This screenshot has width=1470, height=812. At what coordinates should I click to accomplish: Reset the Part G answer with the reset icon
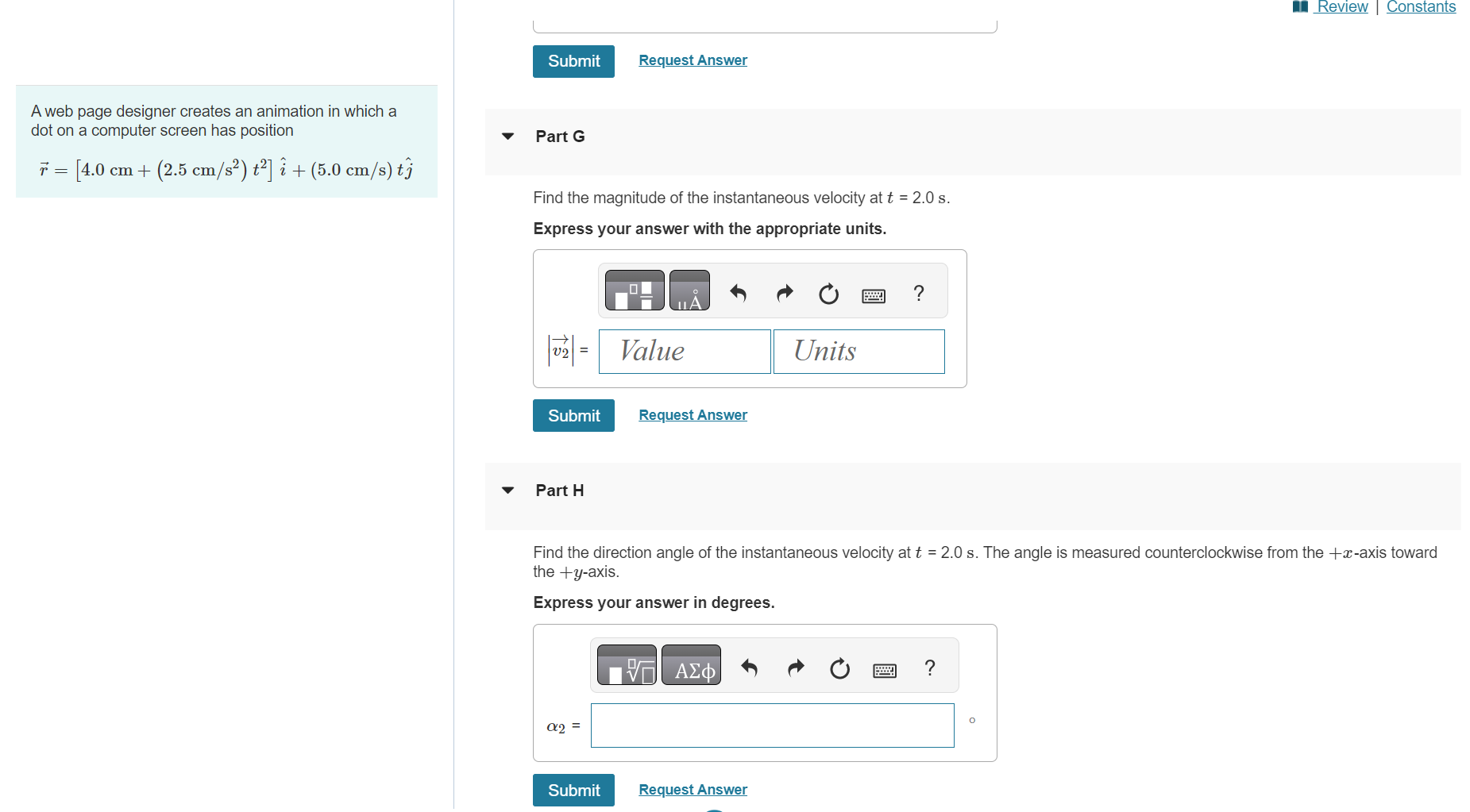coord(828,294)
